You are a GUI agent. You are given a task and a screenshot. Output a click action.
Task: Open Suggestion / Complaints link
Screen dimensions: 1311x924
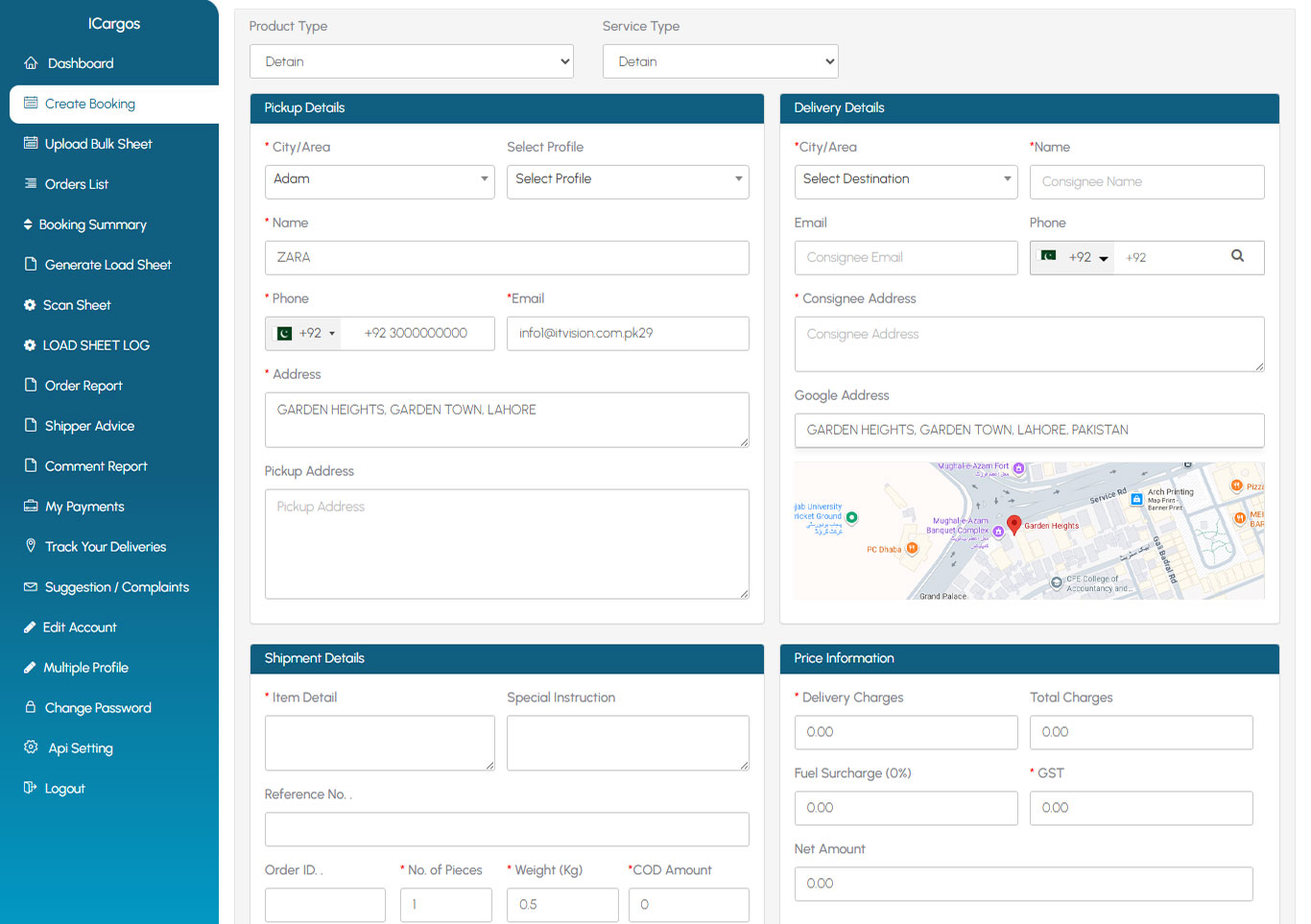point(116,587)
